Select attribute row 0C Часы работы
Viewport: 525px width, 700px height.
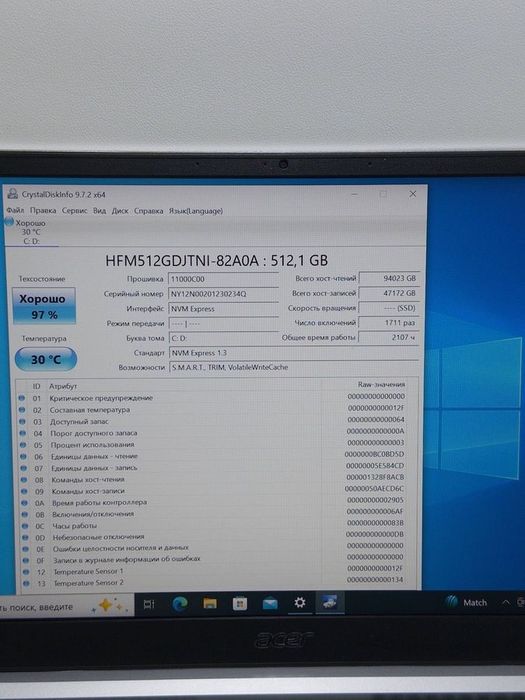coord(218,525)
